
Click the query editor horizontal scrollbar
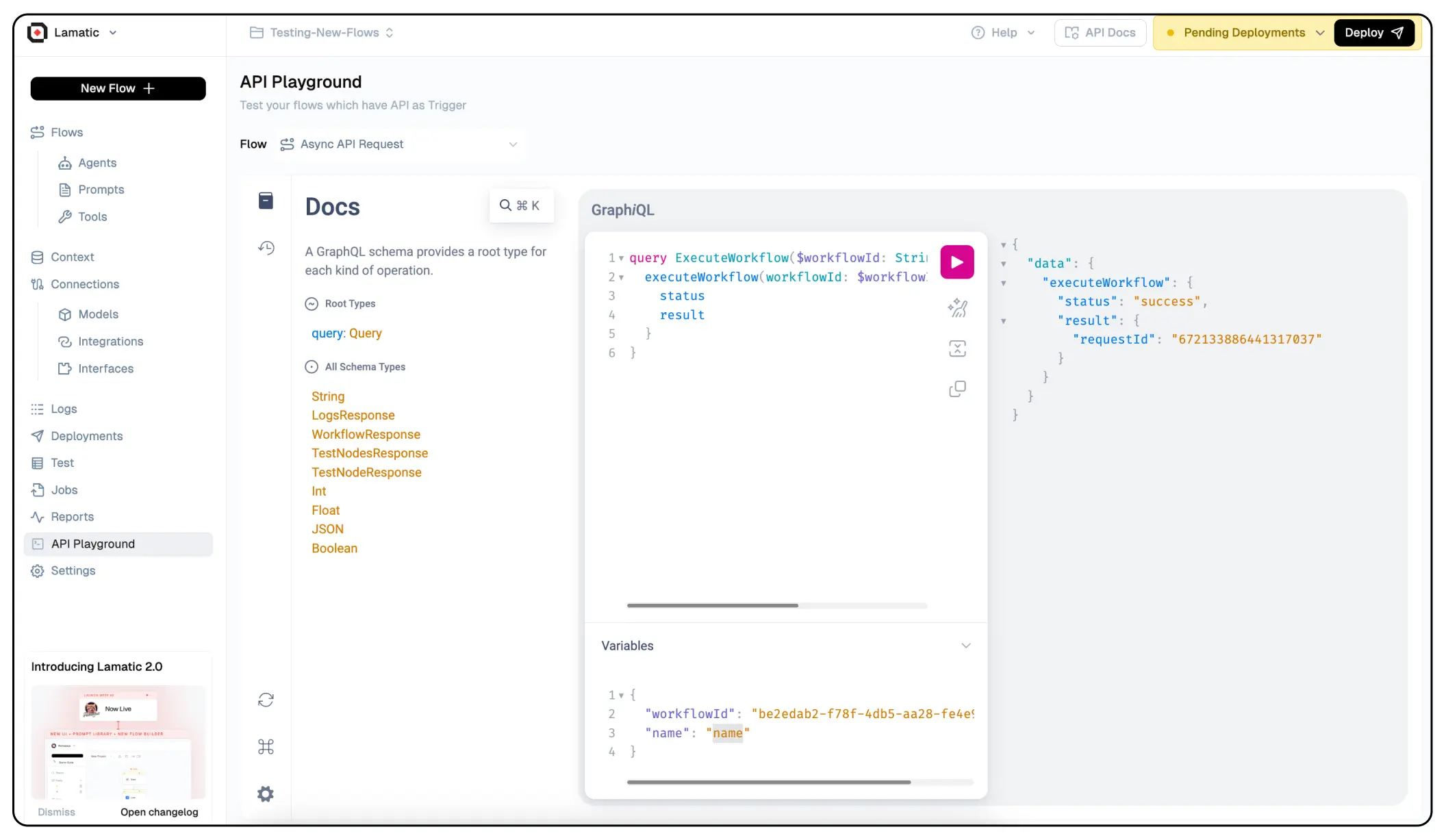(x=712, y=605)
